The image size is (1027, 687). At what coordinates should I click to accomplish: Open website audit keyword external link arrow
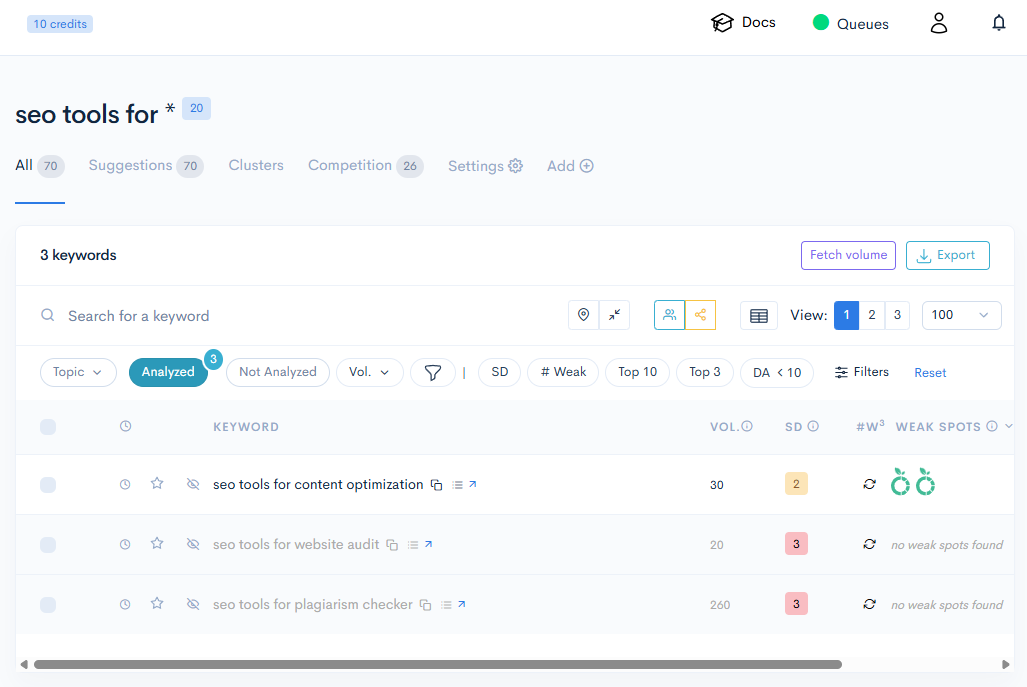(428, 544)
